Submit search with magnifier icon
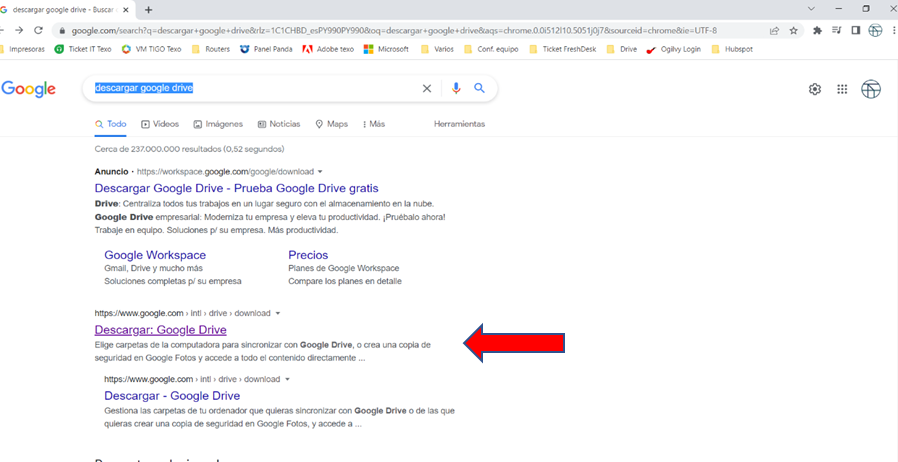 click(479, 88)
